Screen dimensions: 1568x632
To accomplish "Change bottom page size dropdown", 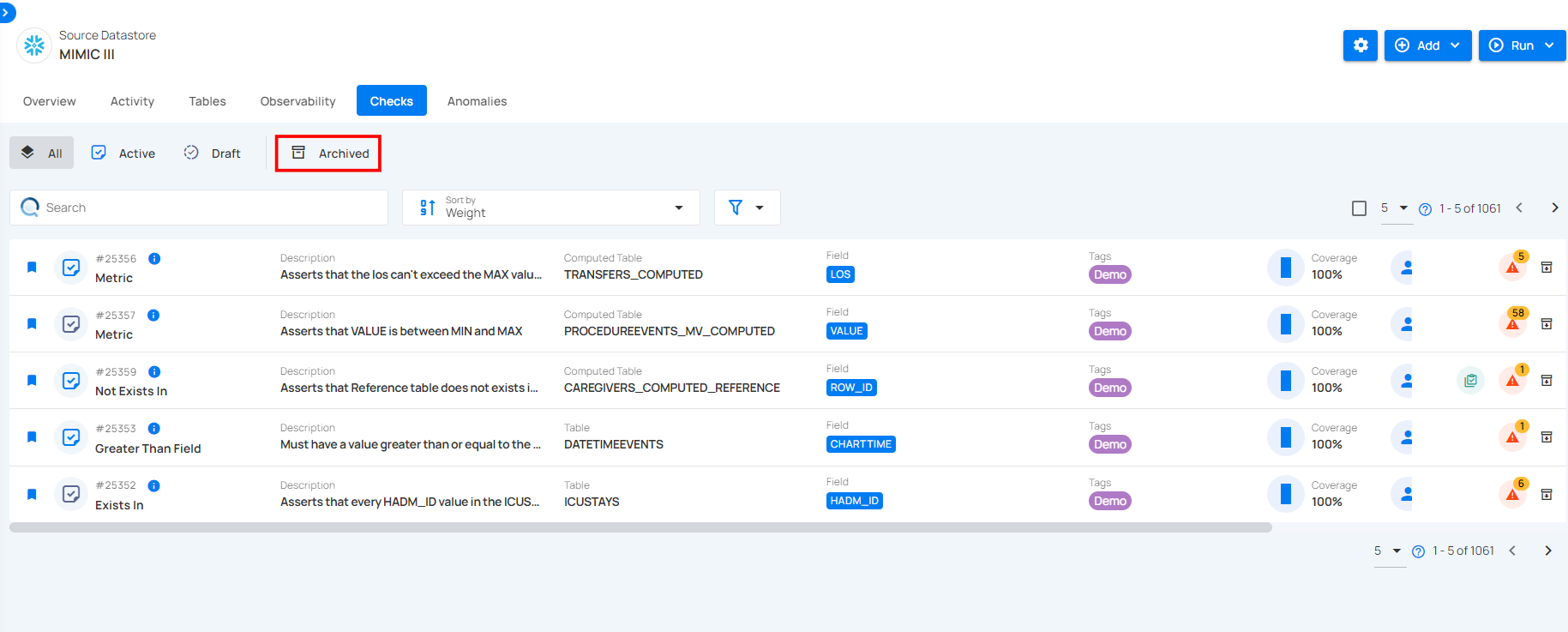I will click(1388, 551).
